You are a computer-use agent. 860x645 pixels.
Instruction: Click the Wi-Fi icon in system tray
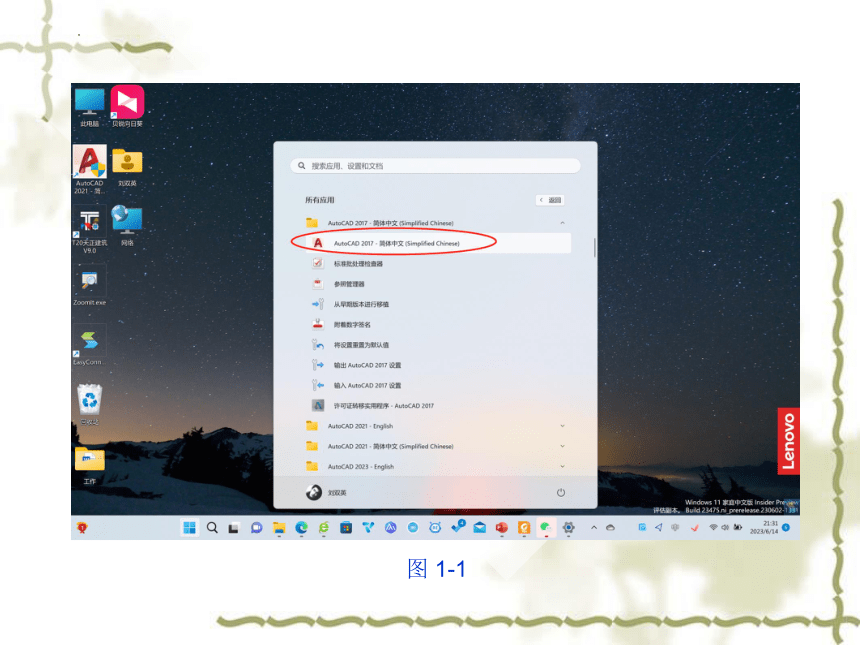[x=713, y=527]
